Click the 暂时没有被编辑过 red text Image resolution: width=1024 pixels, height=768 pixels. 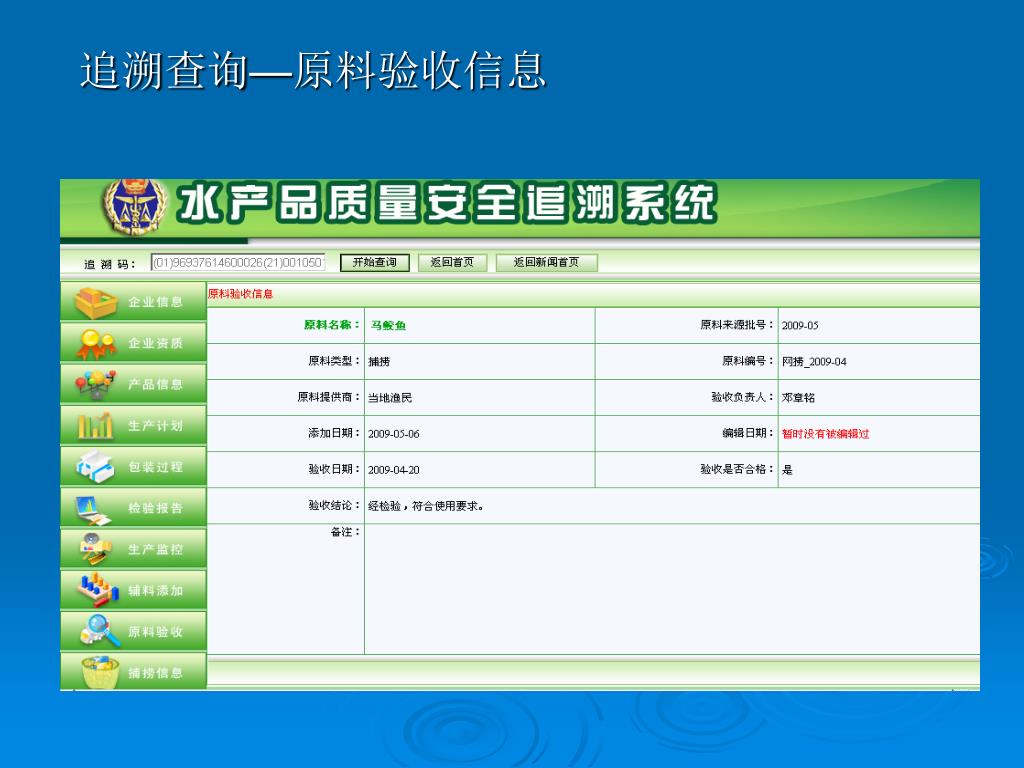point(825,434)
